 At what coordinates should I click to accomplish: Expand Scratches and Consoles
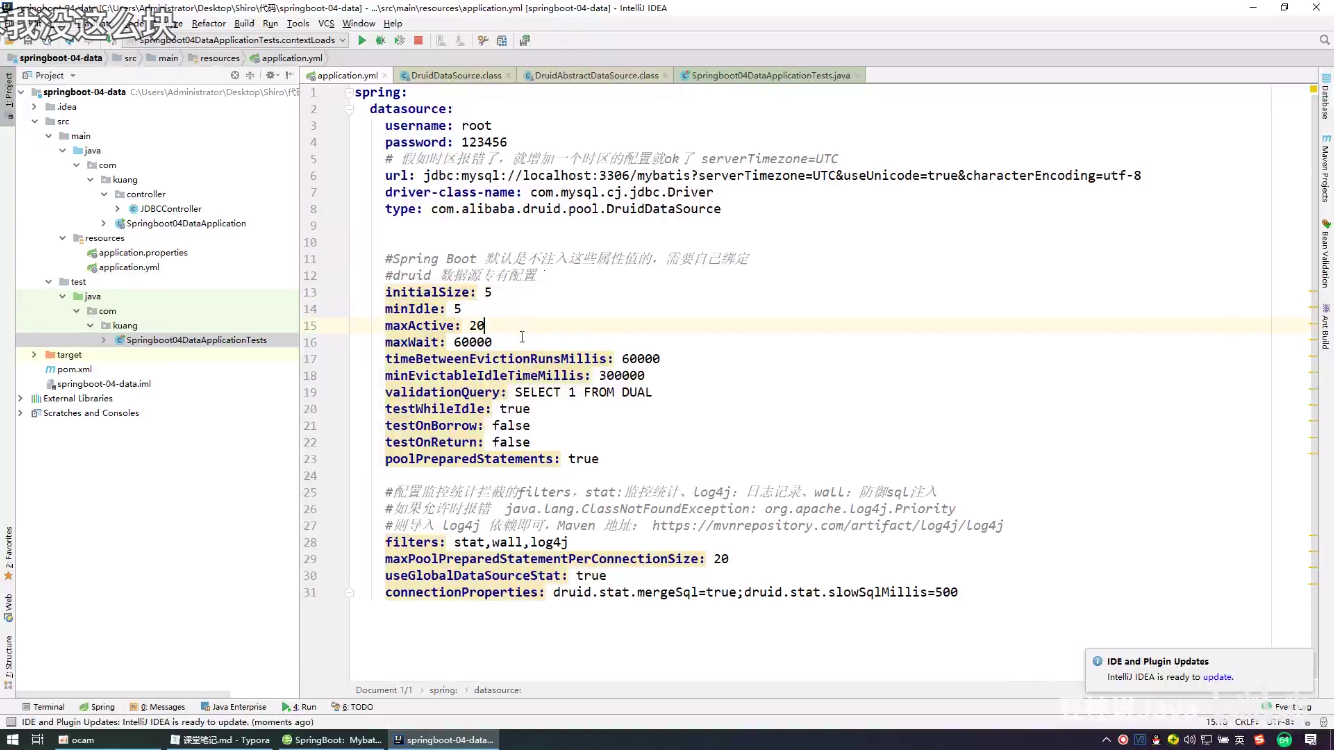(x=21, y=413)
